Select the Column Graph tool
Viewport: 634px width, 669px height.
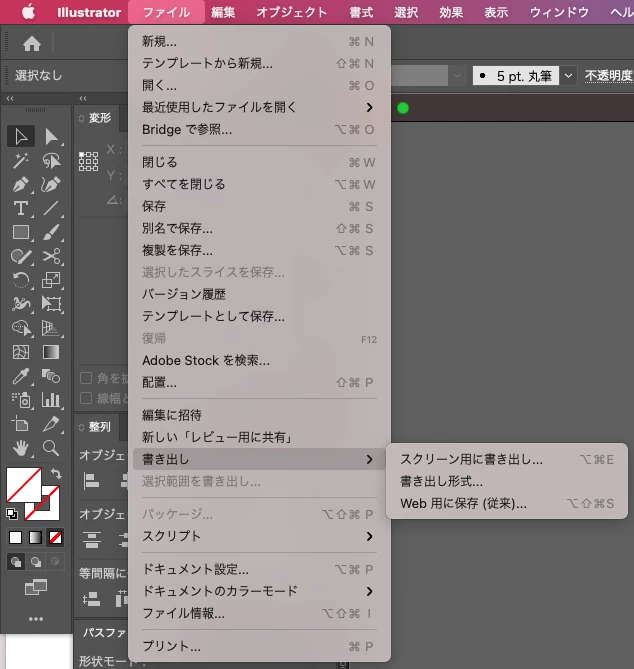coord(51,400)
